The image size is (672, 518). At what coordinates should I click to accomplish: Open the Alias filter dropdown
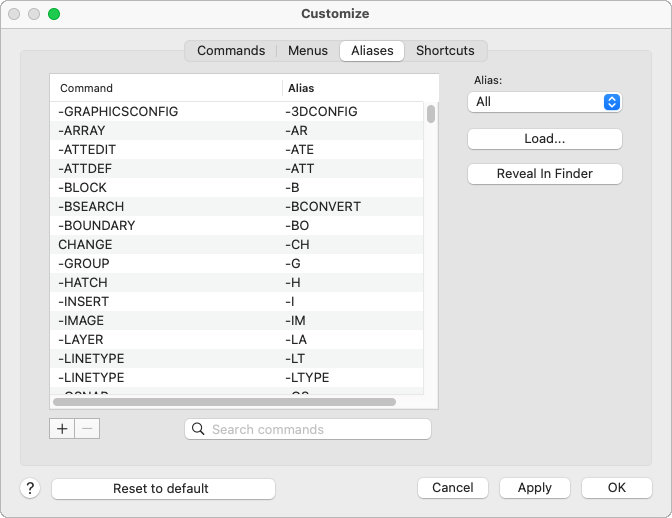[544, 102]
